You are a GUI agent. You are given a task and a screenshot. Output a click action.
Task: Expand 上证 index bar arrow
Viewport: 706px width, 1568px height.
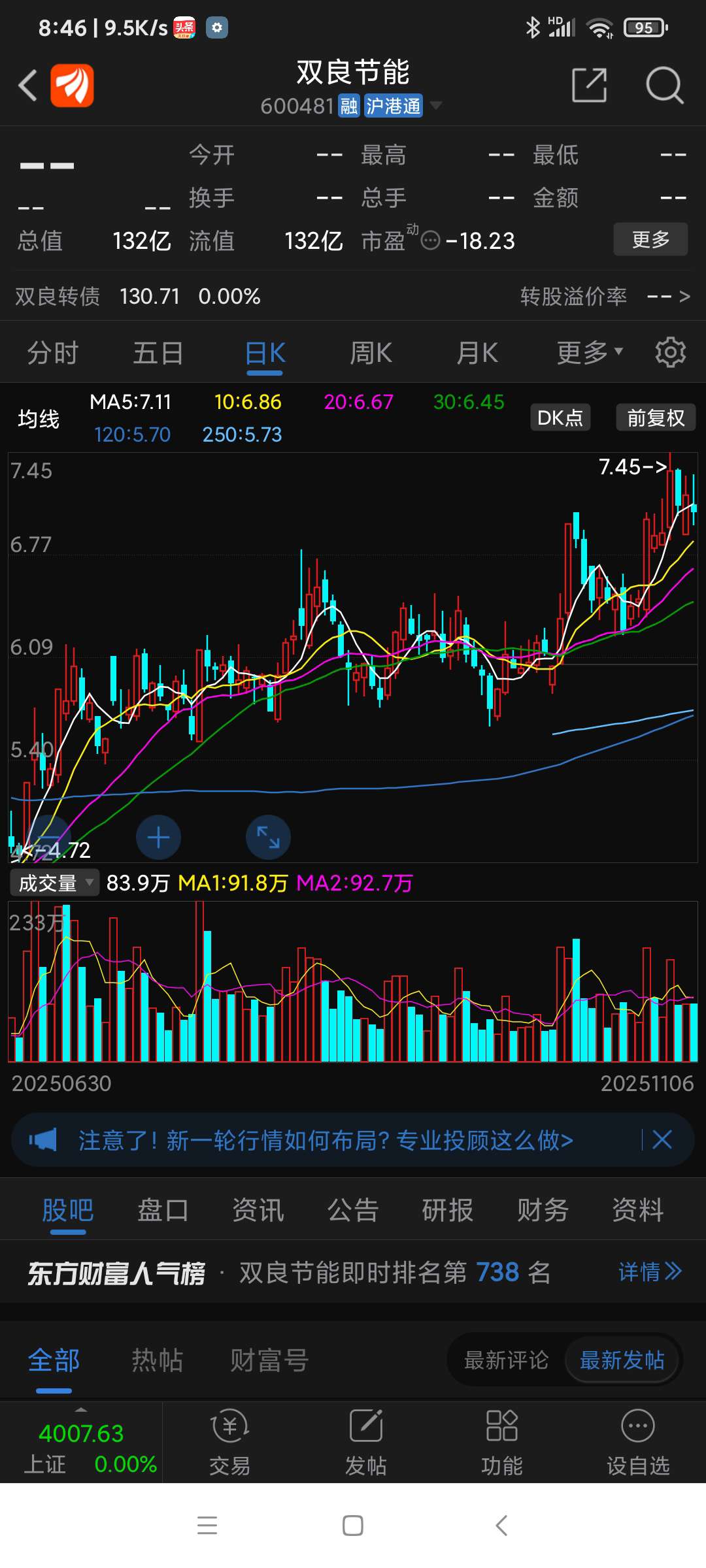81,1409
